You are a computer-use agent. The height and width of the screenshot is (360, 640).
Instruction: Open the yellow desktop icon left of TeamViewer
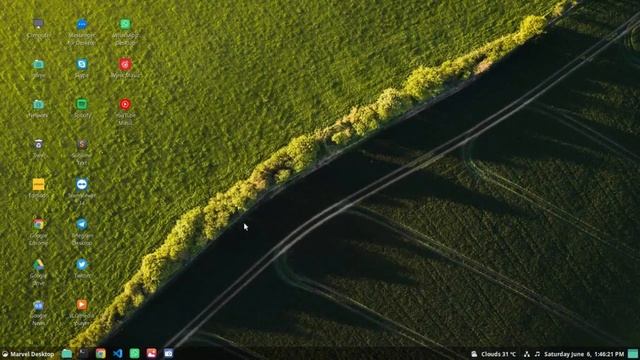tap(38, 184)
